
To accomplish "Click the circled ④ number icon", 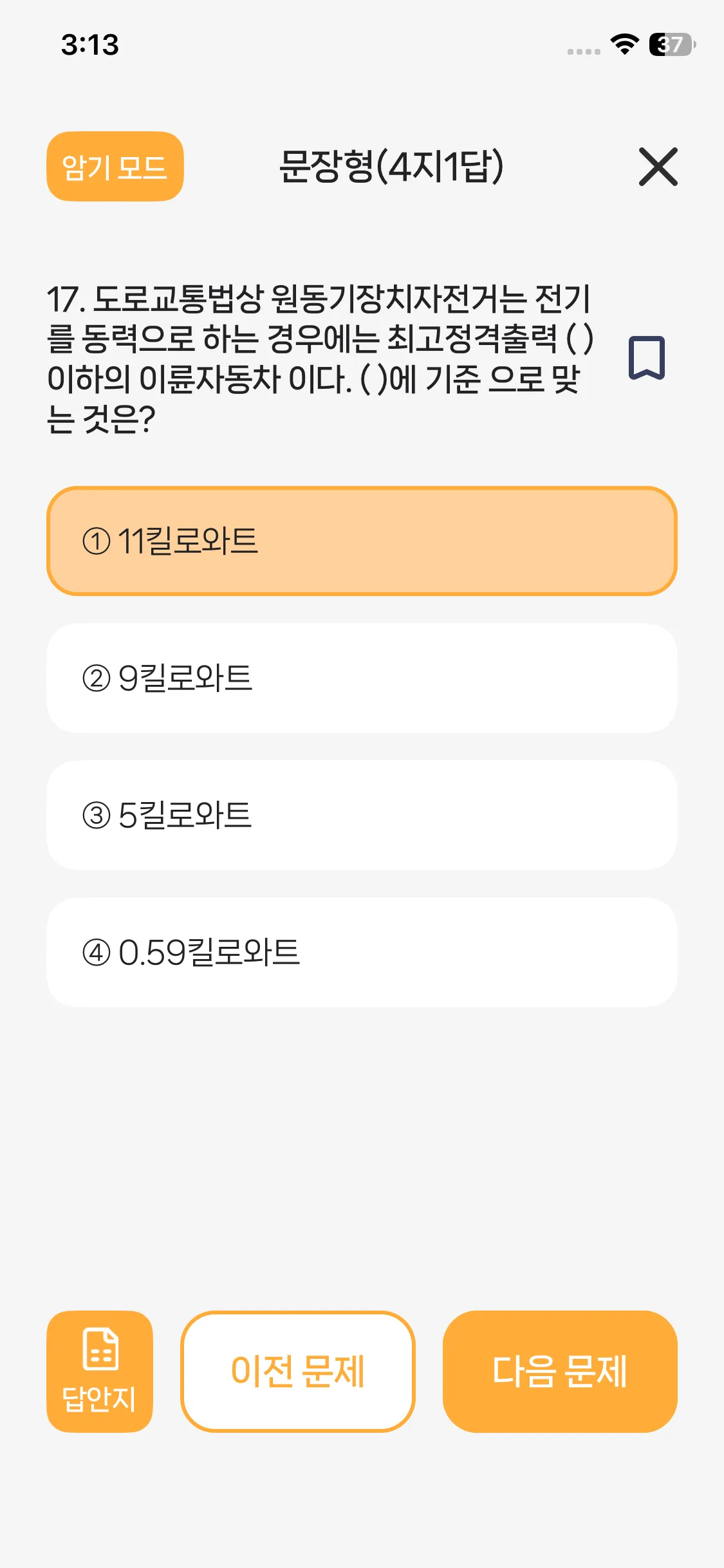I will tap(97, 953).
